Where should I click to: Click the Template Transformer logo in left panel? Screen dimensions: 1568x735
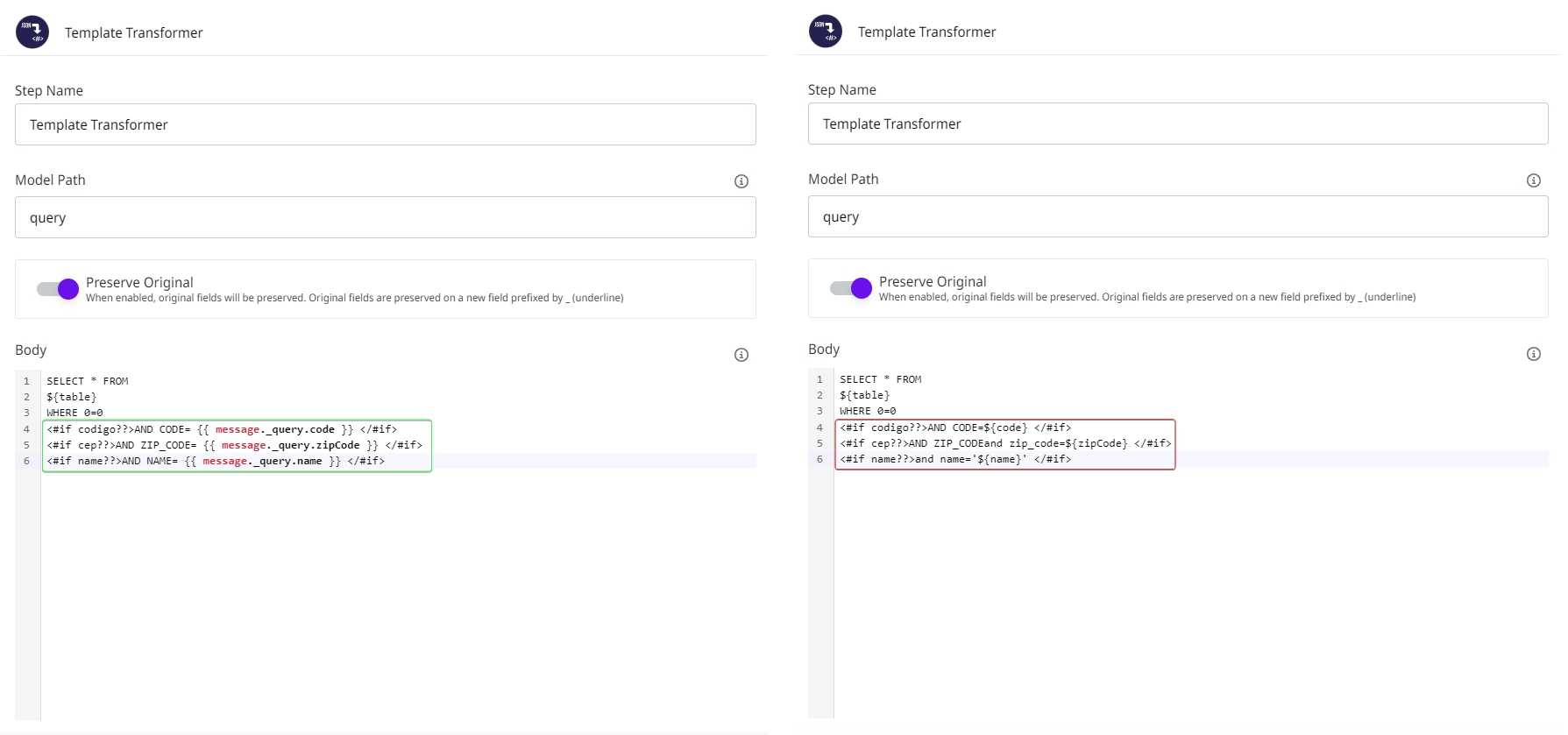pyautogui.click(x=32, y=32)
